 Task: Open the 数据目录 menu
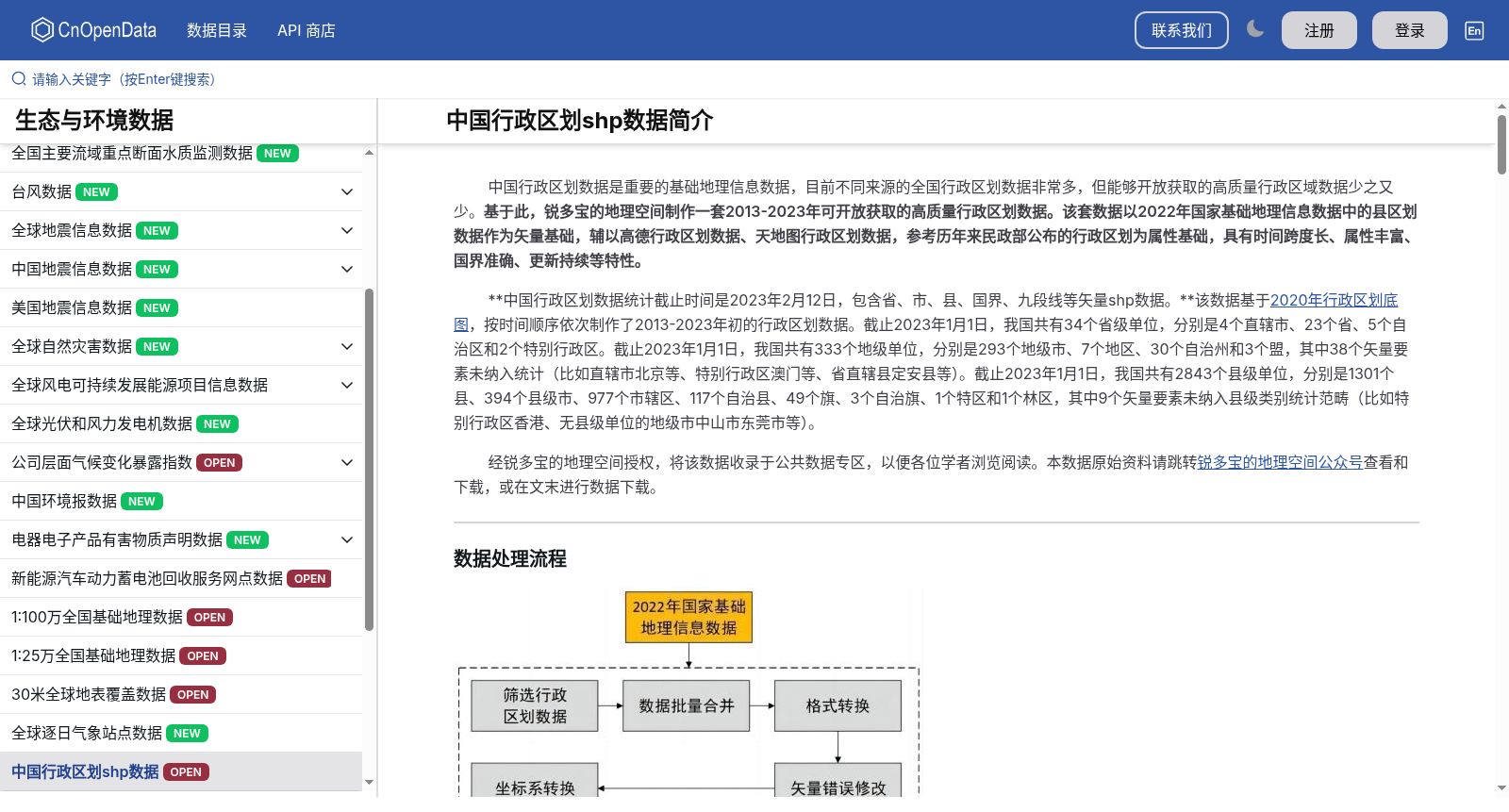point(217,30)
